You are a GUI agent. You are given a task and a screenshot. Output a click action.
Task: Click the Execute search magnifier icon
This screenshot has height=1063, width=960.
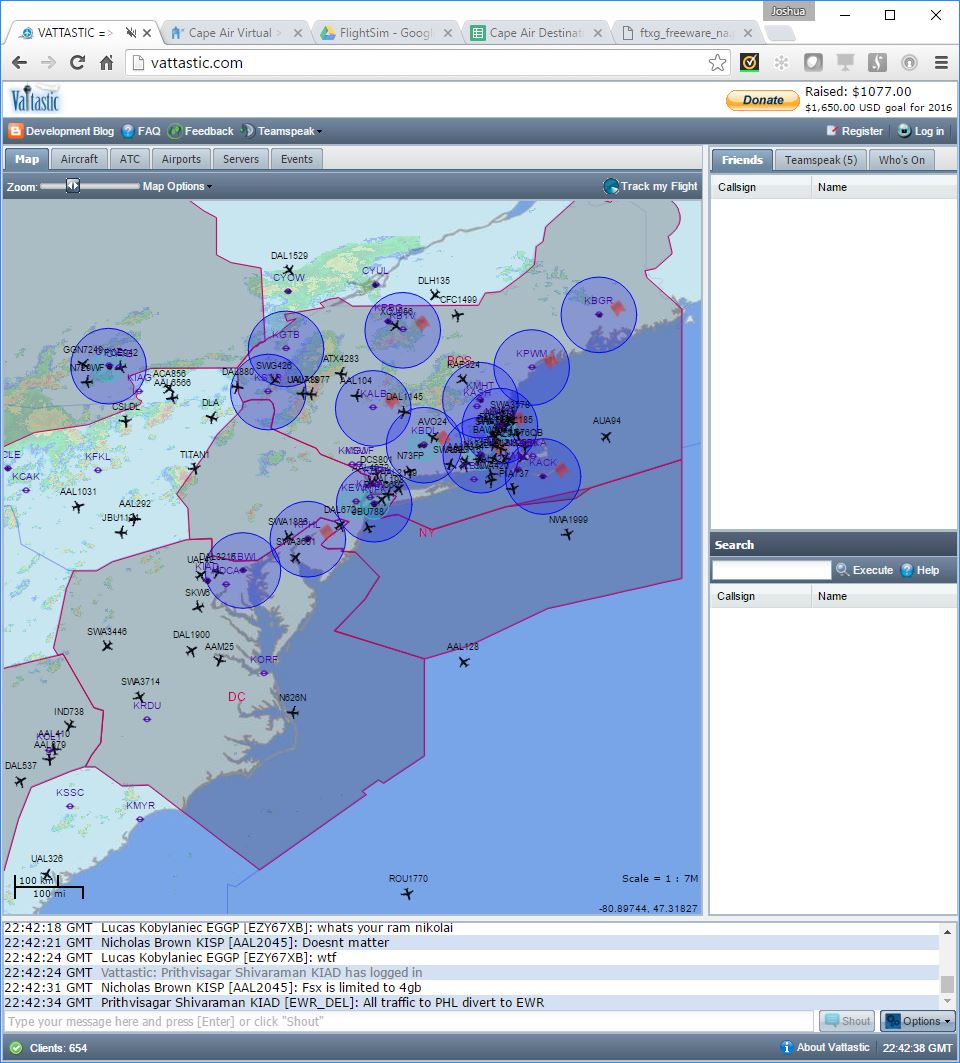tap(842, 570)
